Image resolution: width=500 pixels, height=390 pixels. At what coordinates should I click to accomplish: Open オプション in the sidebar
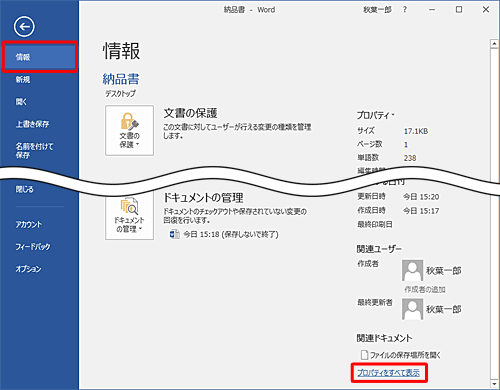point(29,269)
